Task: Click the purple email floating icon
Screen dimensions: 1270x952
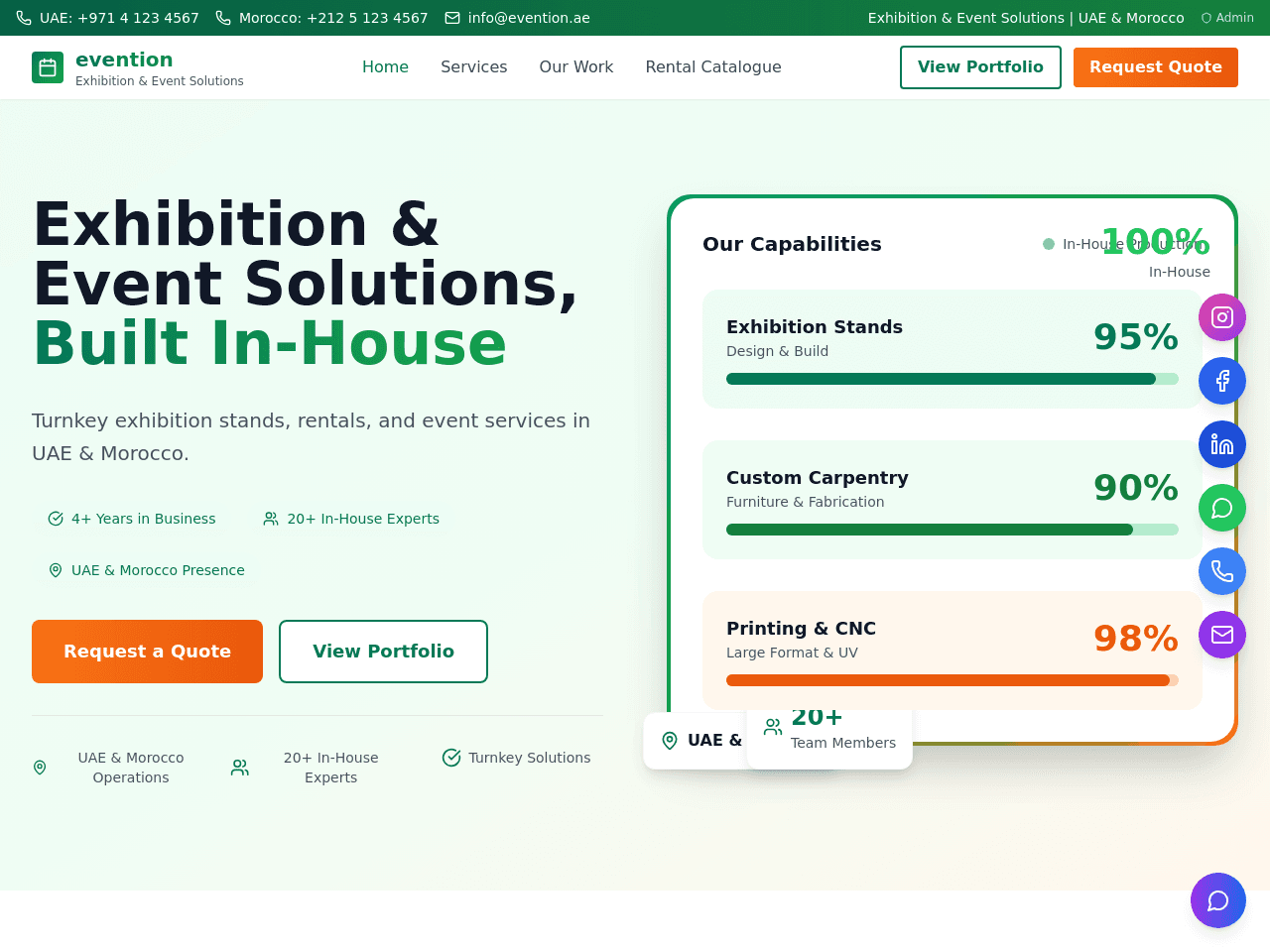Action: tap(1222, 635)
